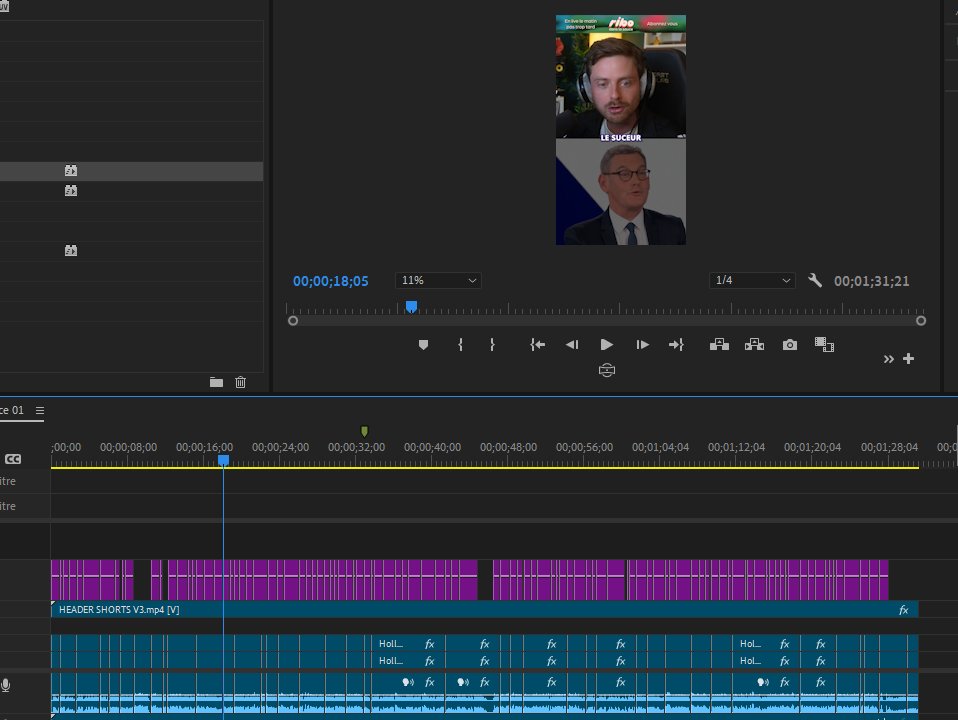Click the timeline playhead on the ruler
This screenshot has height=720, width=958.
[x=224, y=460]
